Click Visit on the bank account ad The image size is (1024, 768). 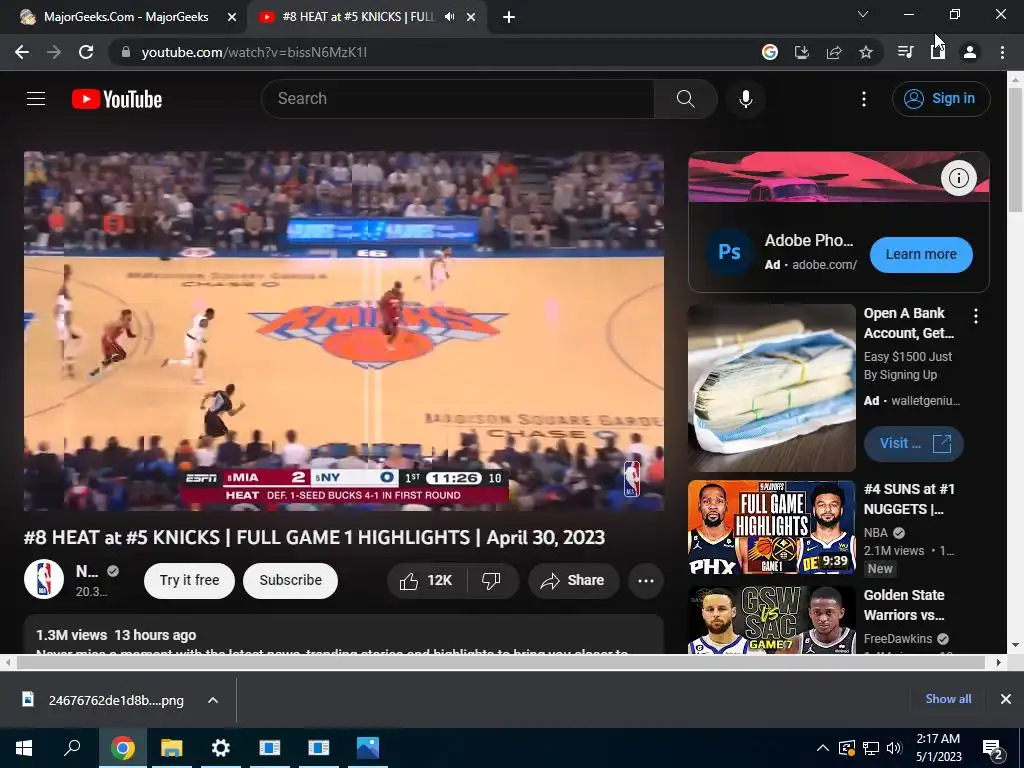point(914,444)
